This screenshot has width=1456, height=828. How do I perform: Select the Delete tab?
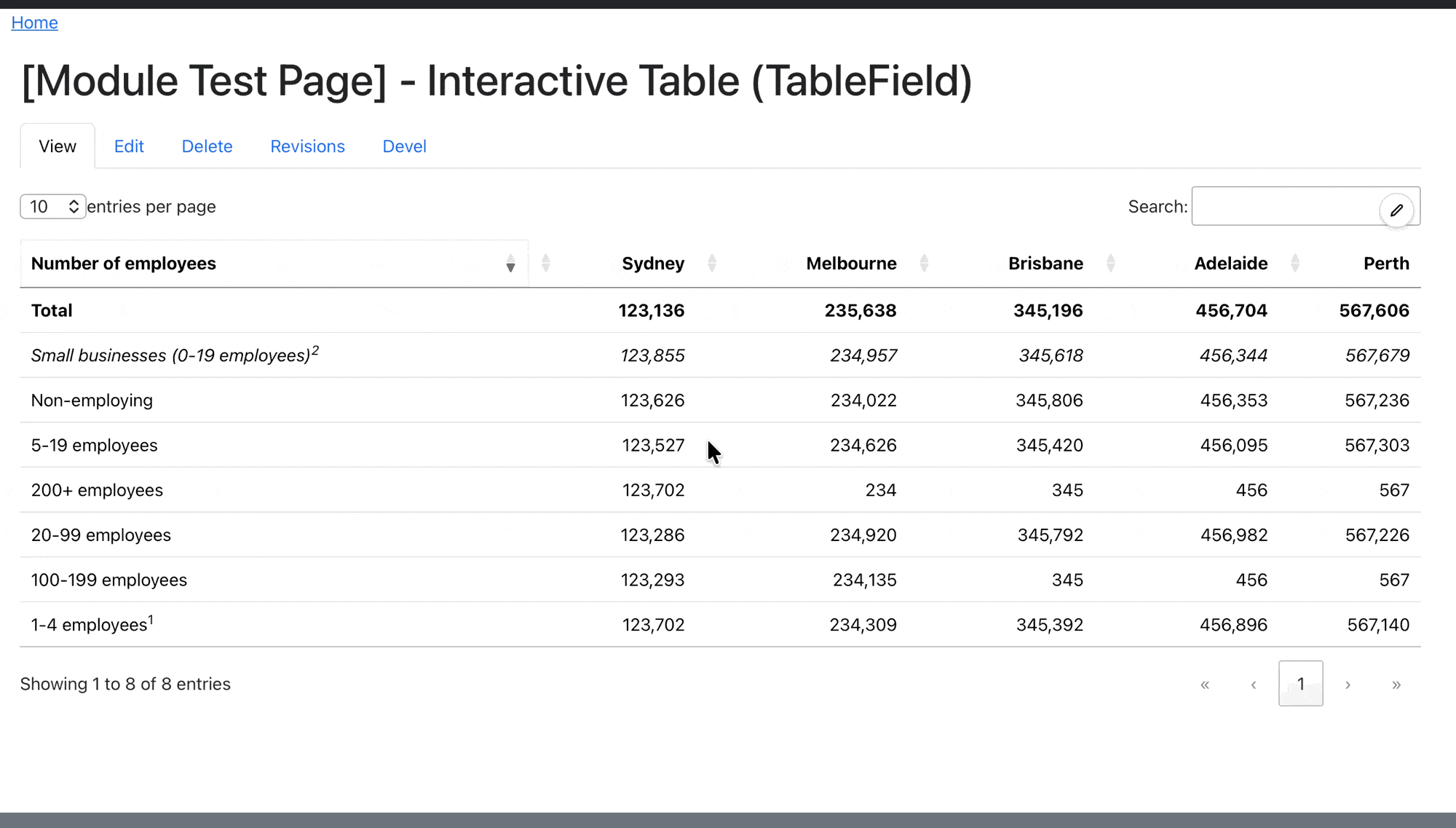207,146
